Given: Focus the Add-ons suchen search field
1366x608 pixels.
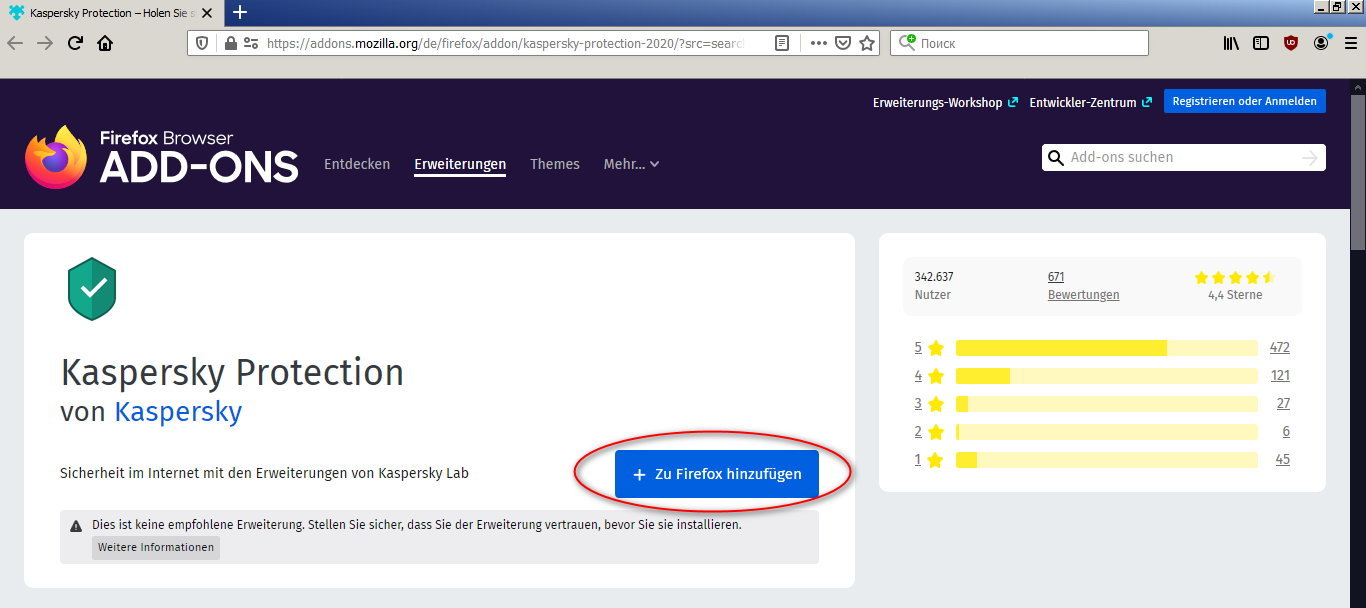Looking at the screenshot, I should tap(1182, 158).
